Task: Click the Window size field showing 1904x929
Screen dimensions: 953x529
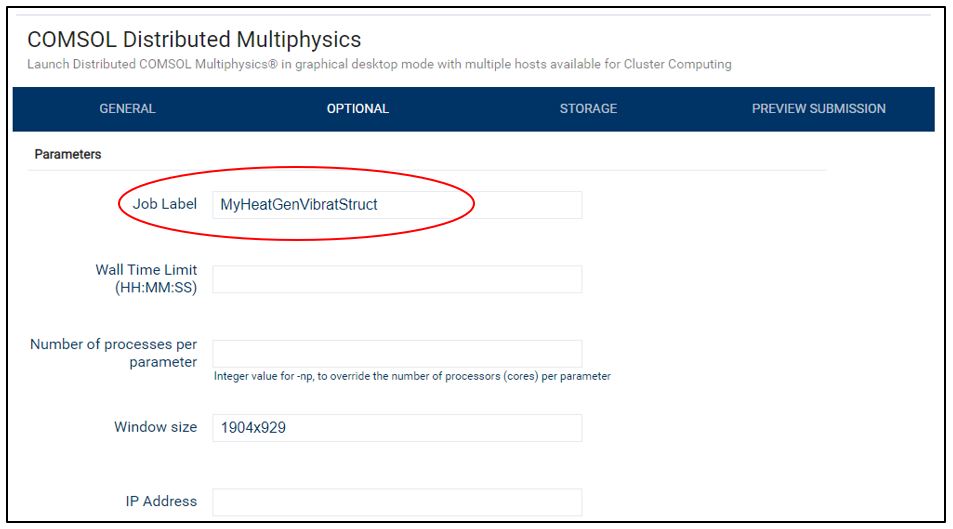Action: coord(397,427)
